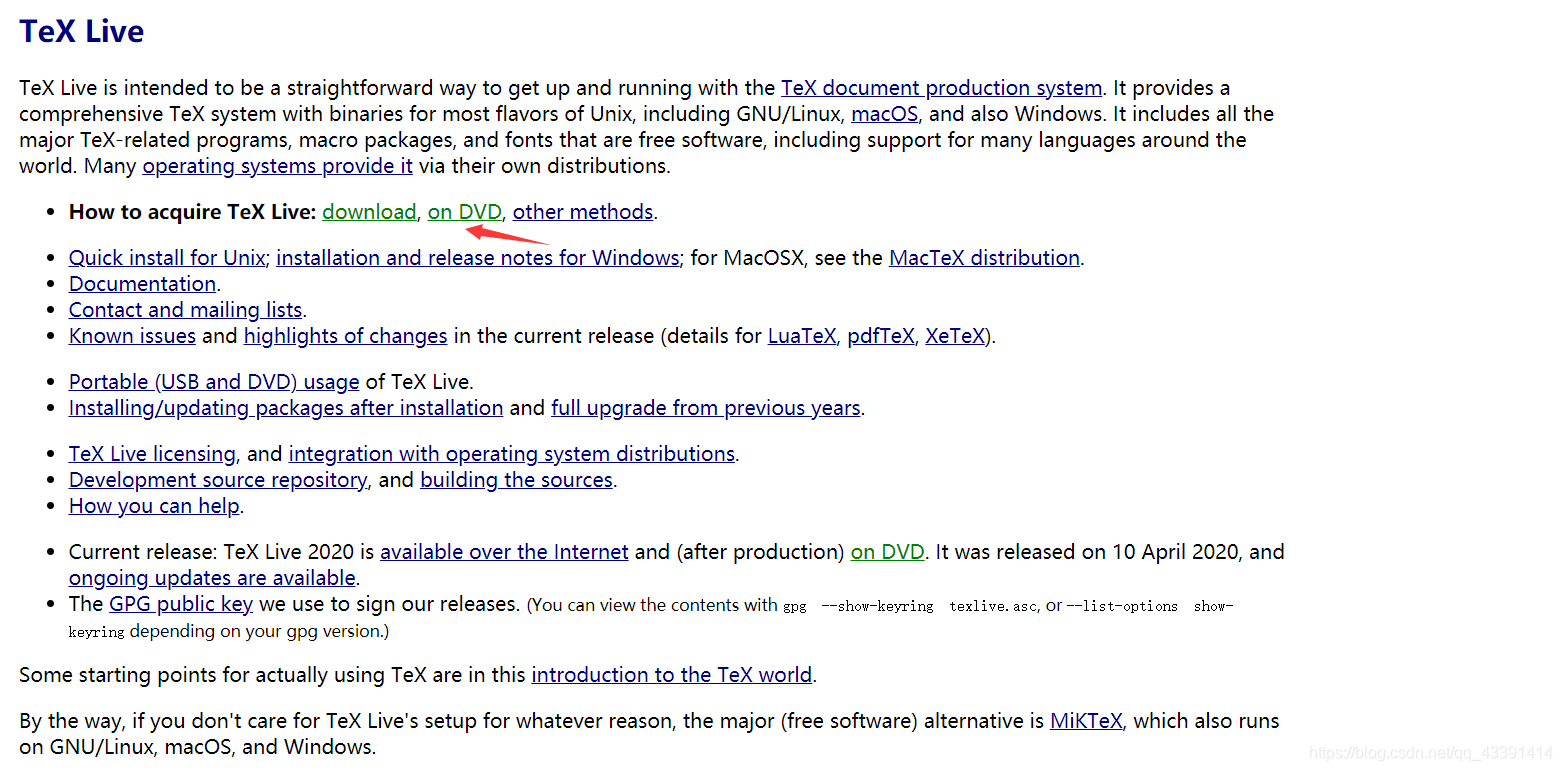Open Installing/updating packages after installation
The height and width of the screenshot is (771, 1562).
coord(286,408)
